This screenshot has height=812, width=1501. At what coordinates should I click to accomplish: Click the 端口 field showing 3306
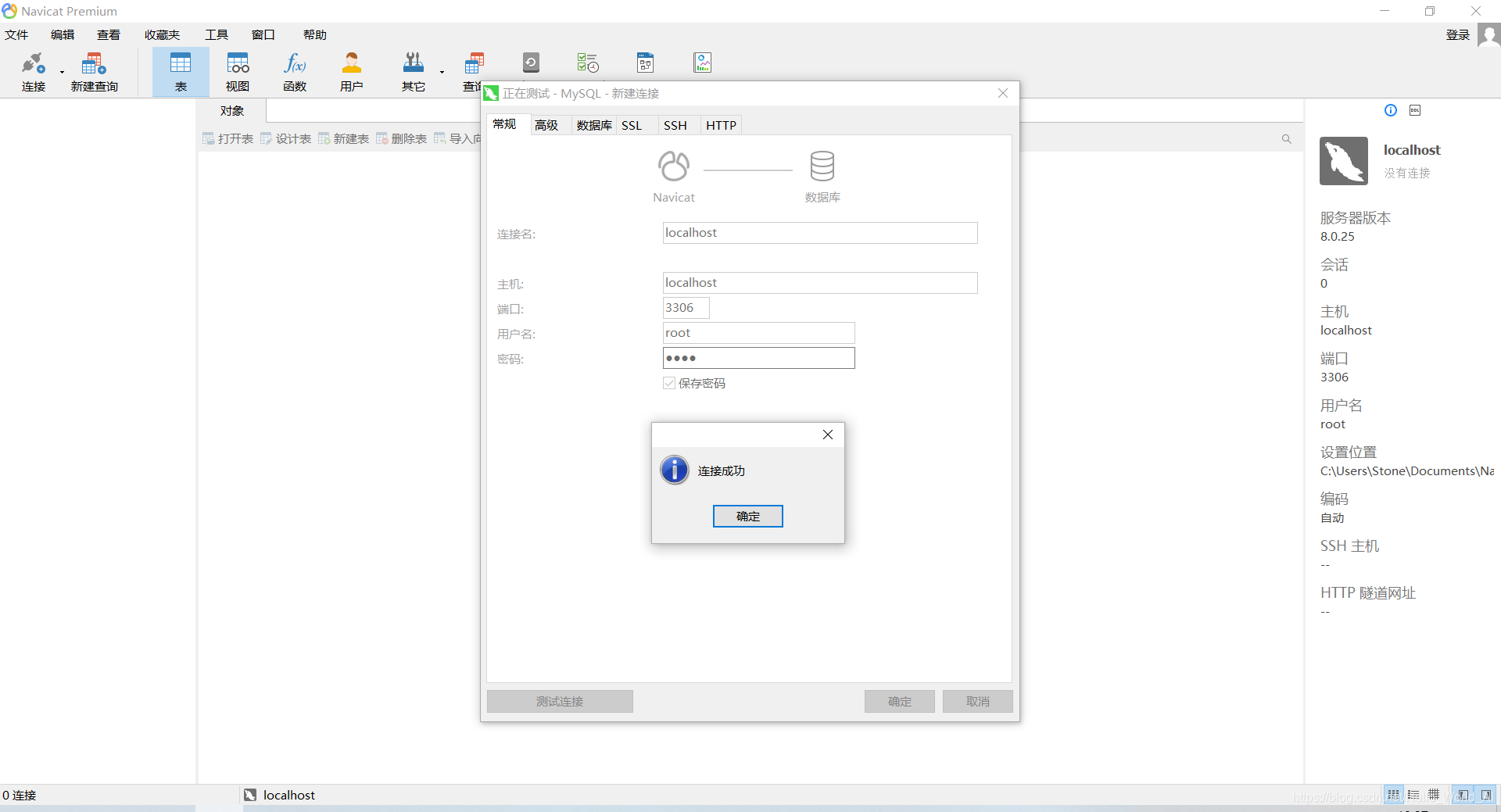pos(686,308)
